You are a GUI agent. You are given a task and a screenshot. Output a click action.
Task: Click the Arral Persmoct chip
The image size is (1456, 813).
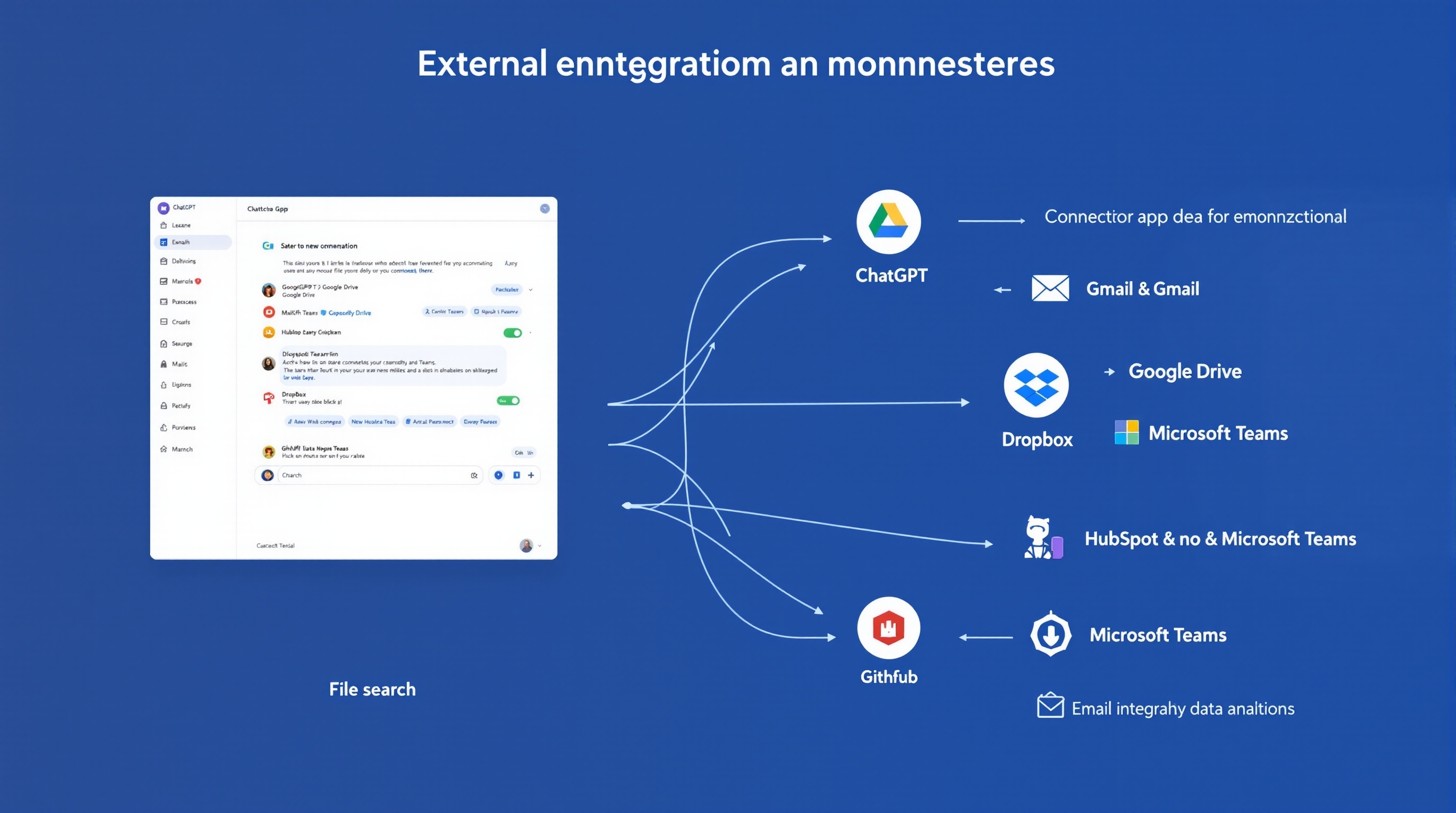tap(430, 422)
